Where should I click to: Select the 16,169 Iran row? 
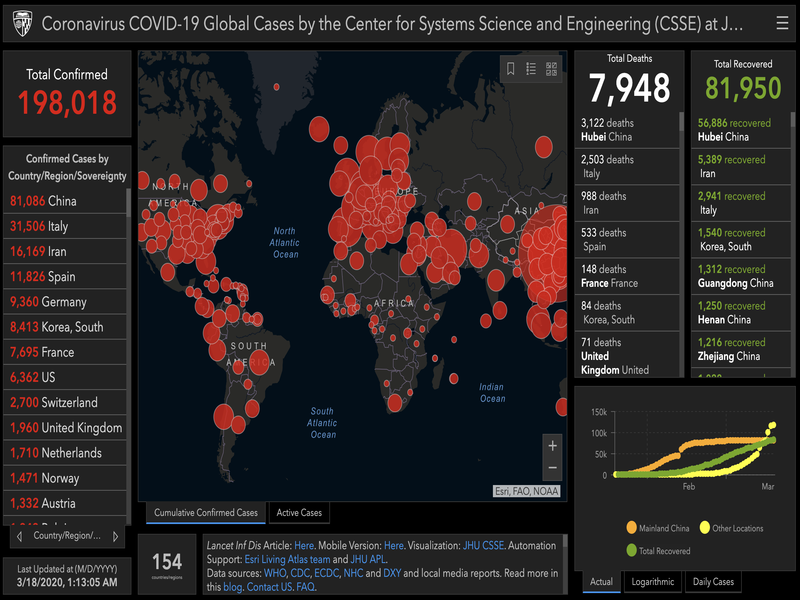pyautogui.click(x=65, y=251)
